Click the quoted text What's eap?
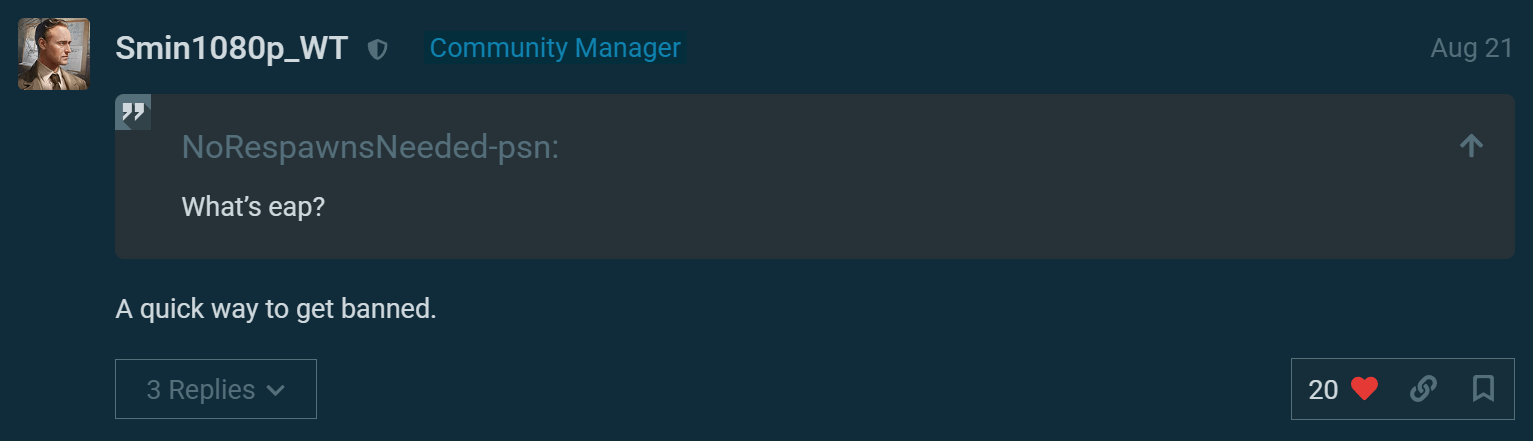This screenshot has height=441, width=1533. point(253,207)
